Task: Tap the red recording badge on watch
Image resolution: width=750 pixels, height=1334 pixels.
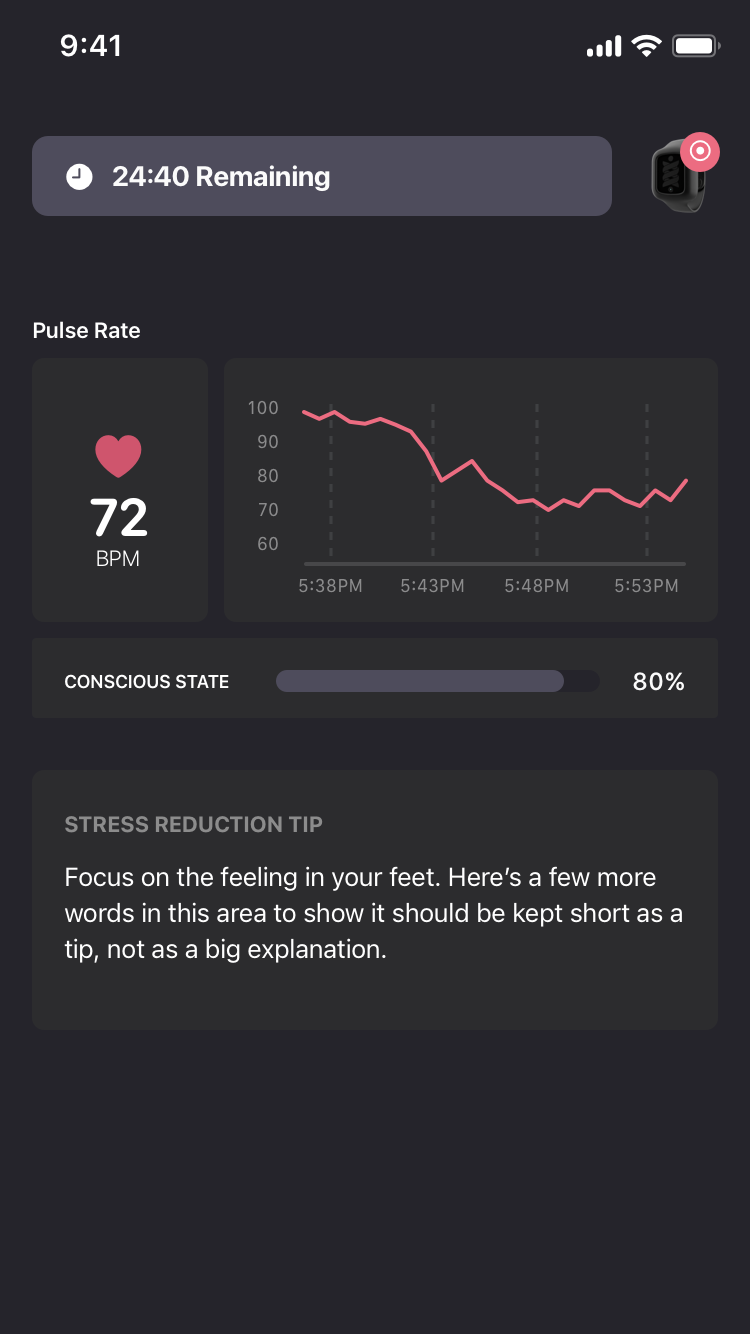Action: click(x=701, y=151)
